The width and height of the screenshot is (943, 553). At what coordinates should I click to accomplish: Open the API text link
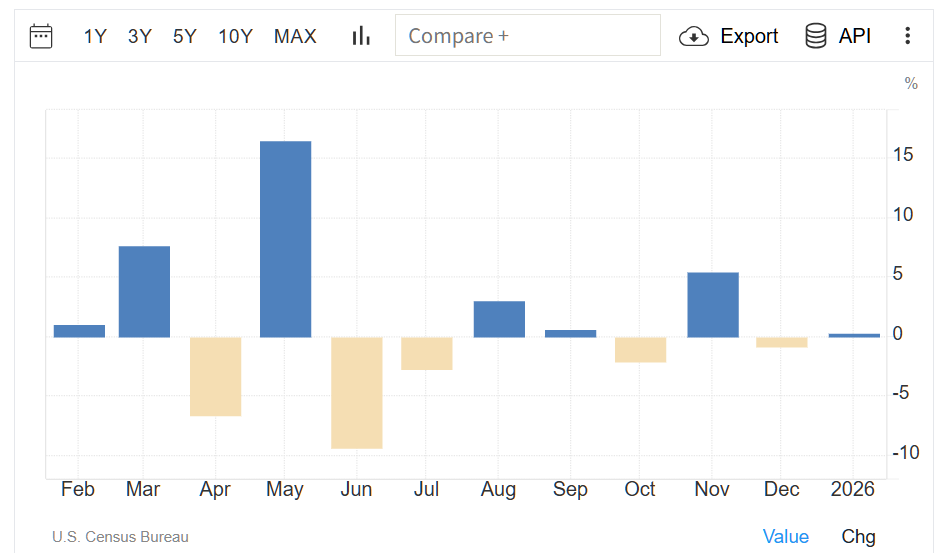pos(855,36)
